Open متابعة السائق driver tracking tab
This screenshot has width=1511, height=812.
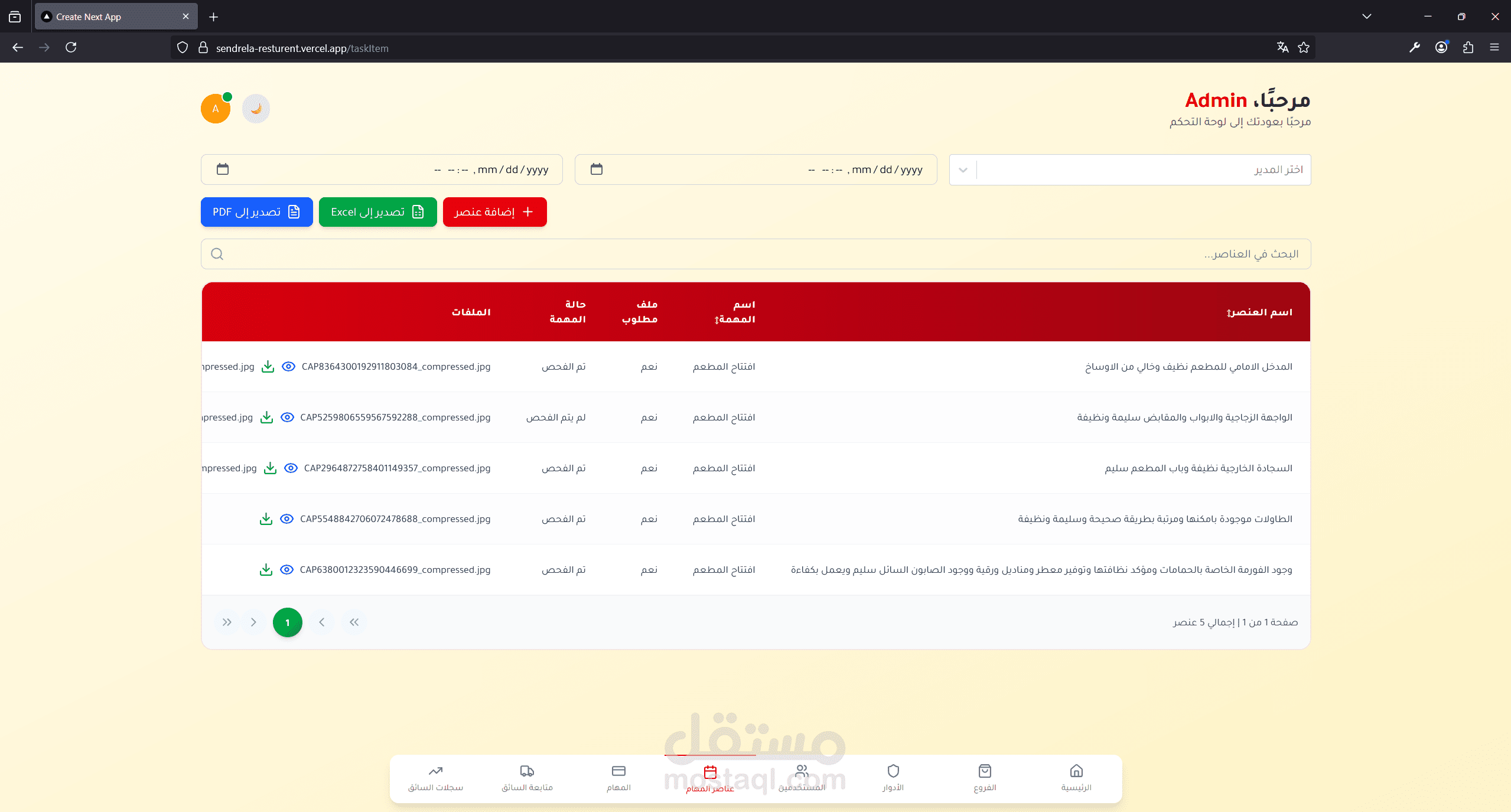[527, 778]
